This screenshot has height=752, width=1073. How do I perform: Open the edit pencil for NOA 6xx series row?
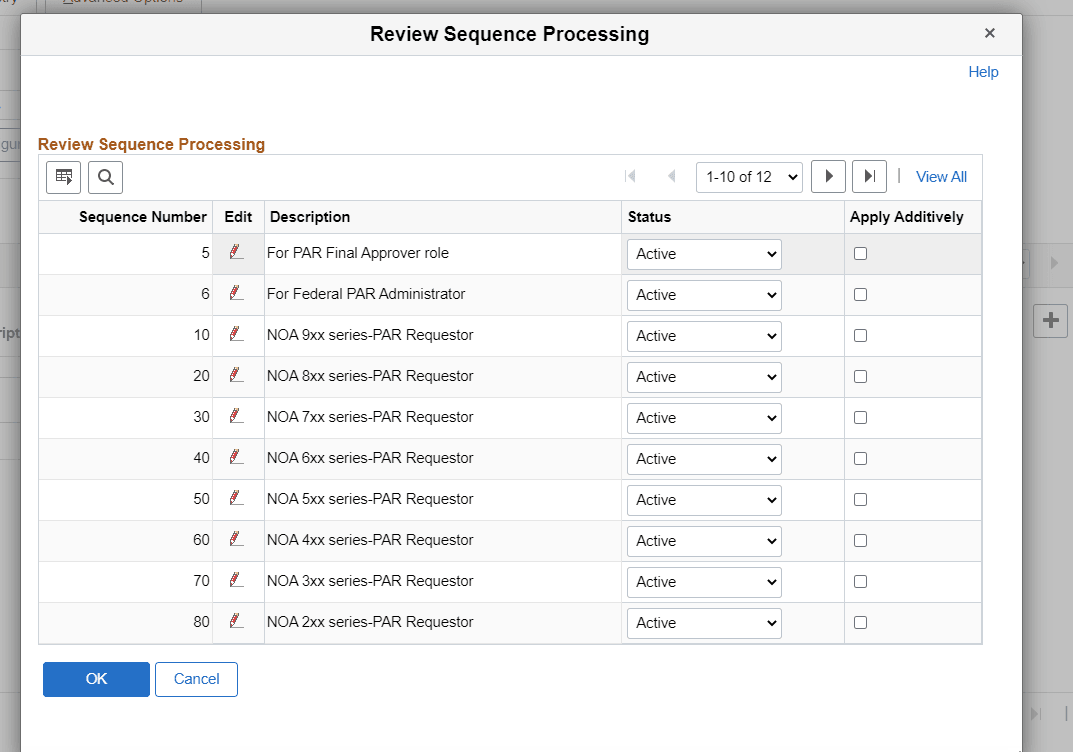[238, 458]
